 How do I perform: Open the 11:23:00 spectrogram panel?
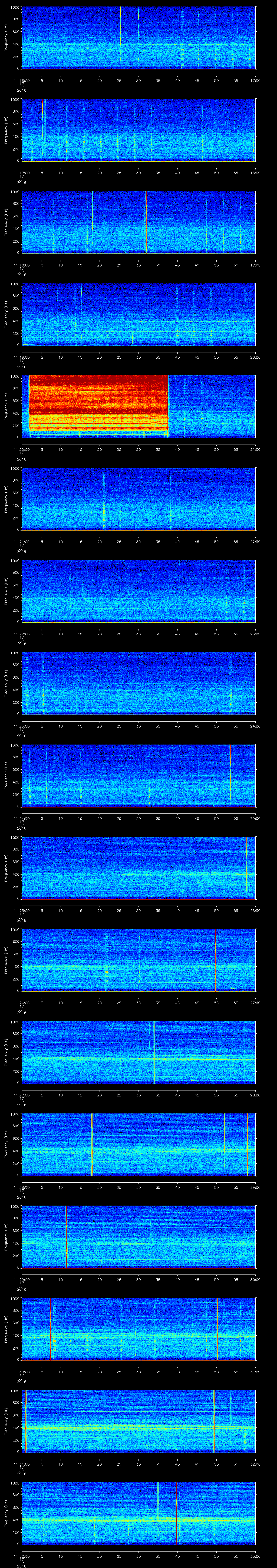138,683
